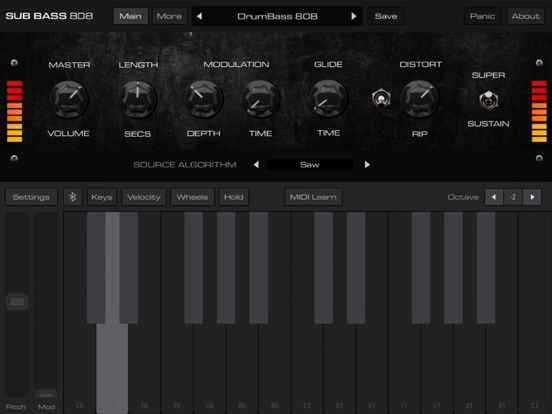Play the black key between G1 and A1

pyautogui.click(x=453, y=268)
